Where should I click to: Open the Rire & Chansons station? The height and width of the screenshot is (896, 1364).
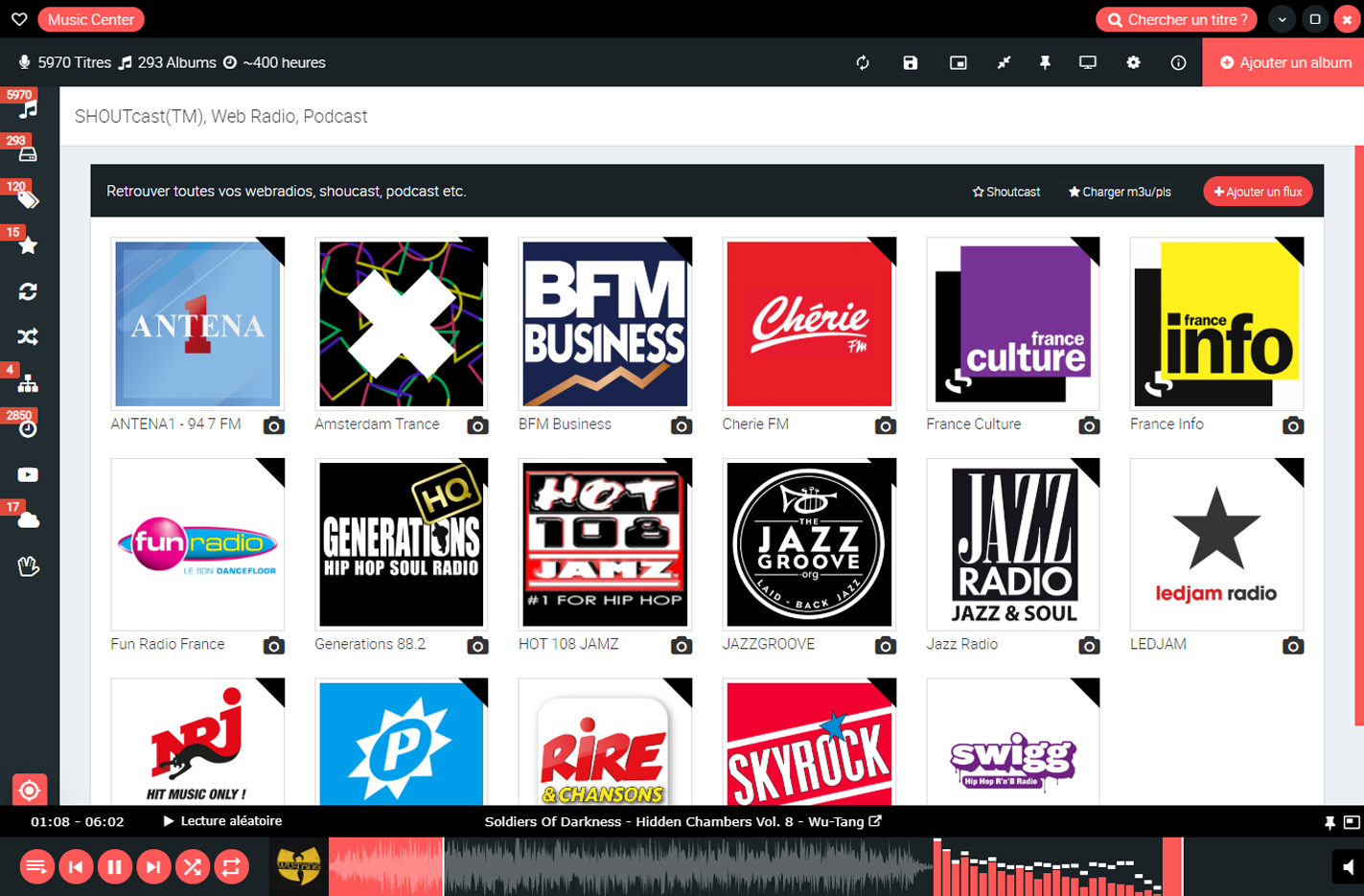[x=605, y=742]
